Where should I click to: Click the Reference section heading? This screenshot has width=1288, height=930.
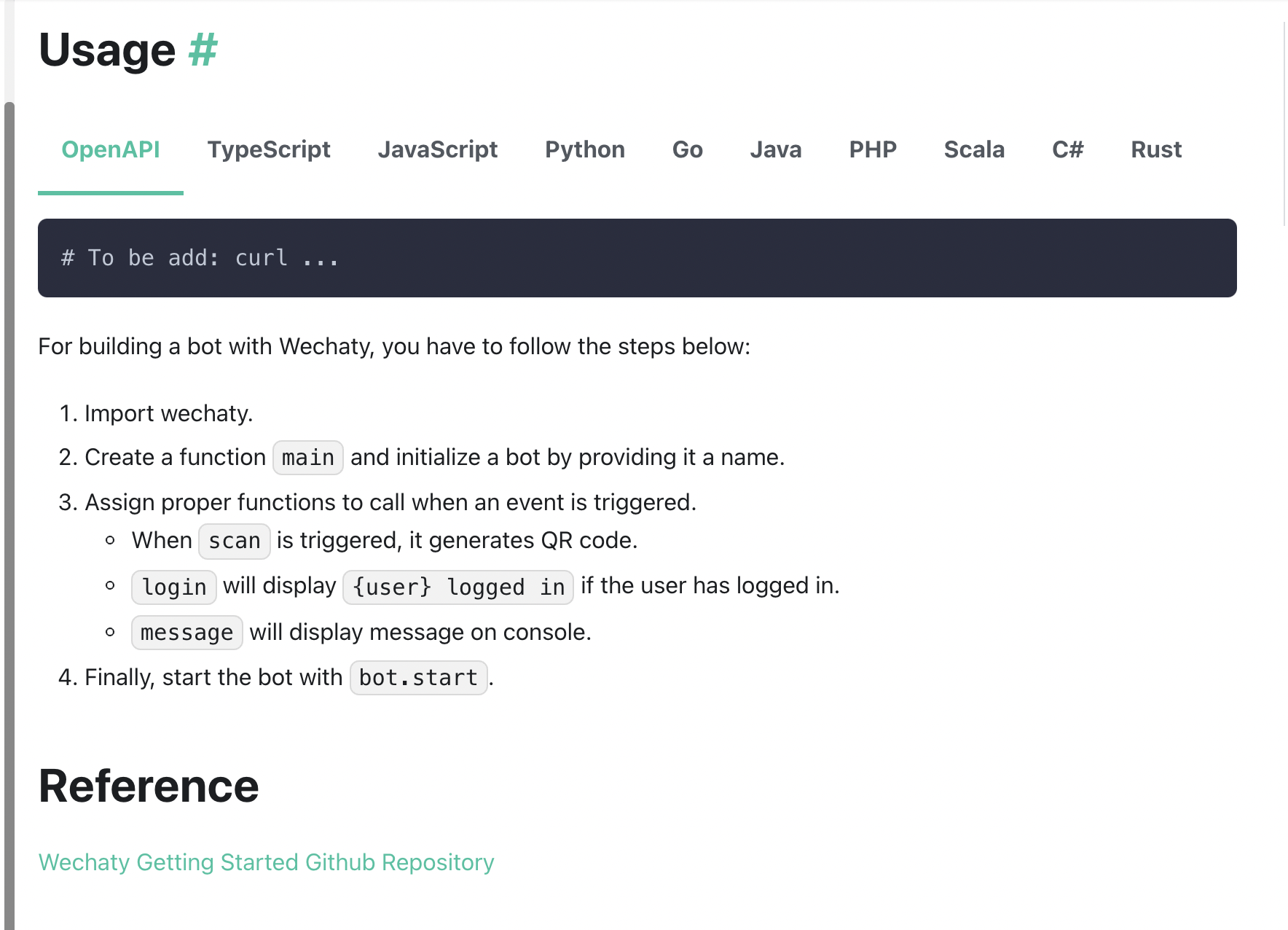tap(148, 786)
